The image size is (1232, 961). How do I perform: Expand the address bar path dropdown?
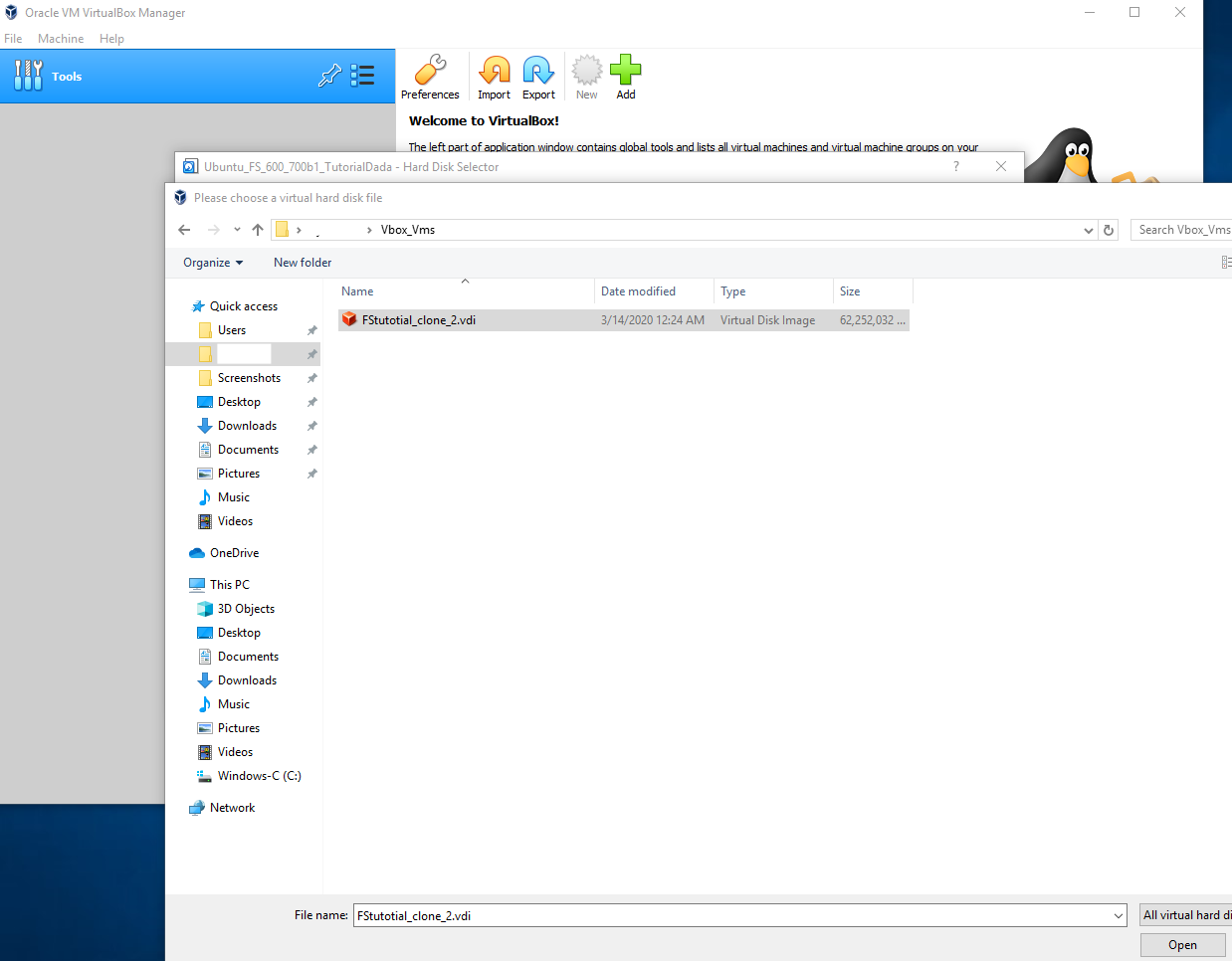pyautogui.click(x=1088, y=230)
